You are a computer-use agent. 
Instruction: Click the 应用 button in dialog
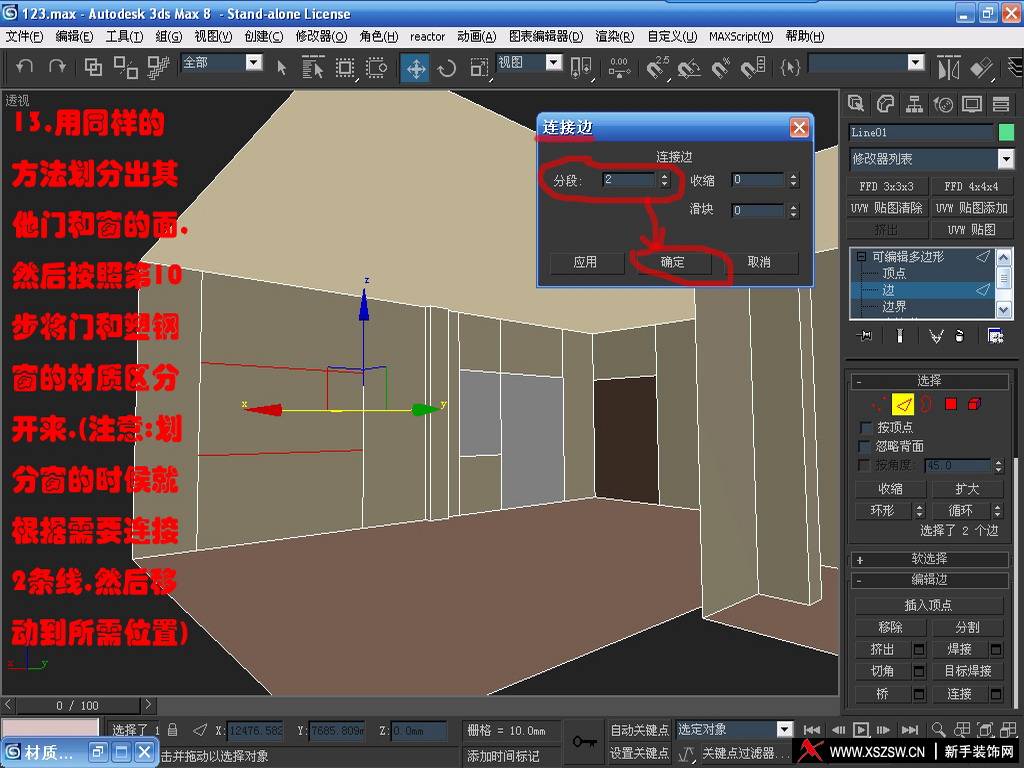pyautogui.click(x=586, y=262)
